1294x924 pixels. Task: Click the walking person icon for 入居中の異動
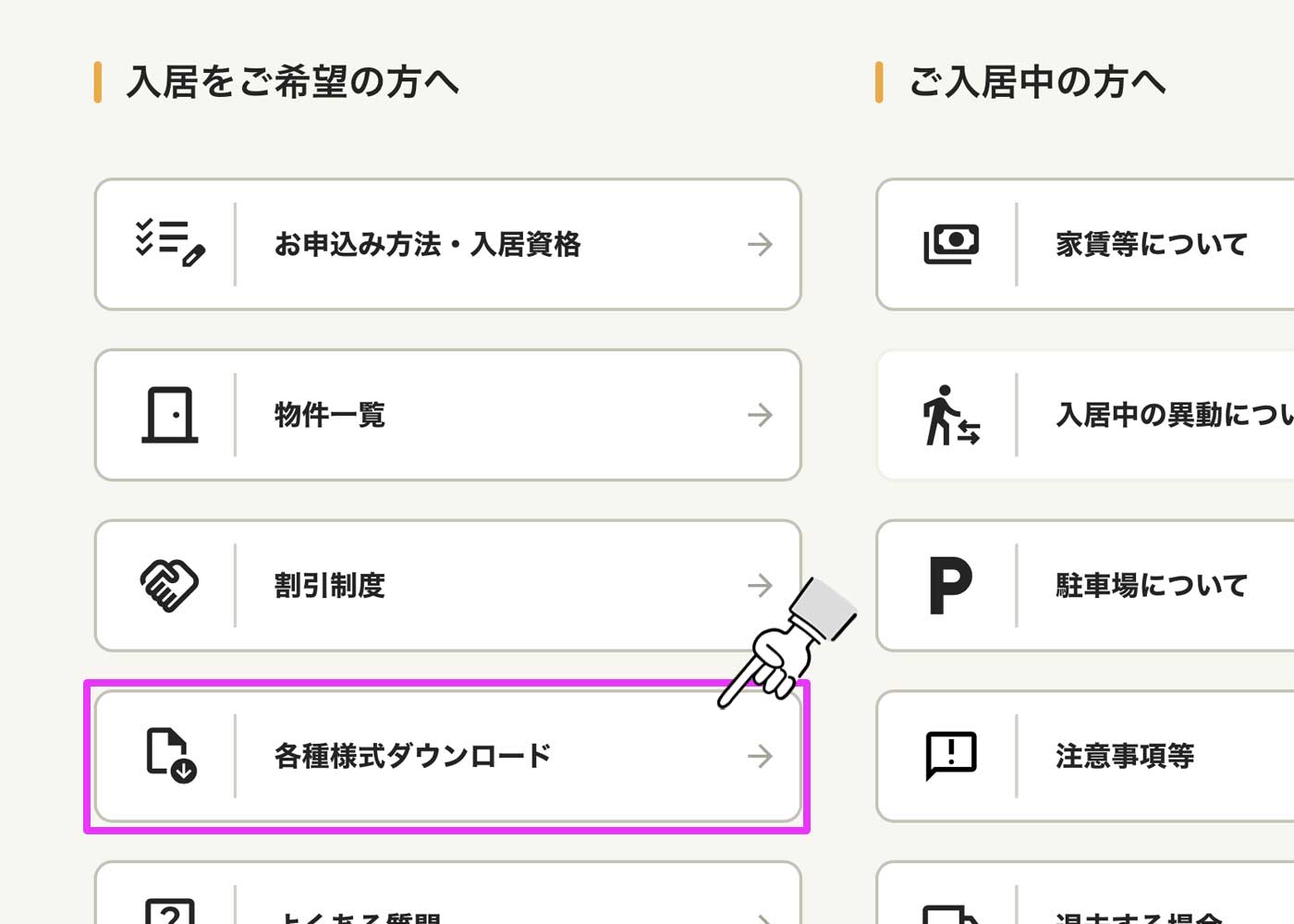coord(951,415)
